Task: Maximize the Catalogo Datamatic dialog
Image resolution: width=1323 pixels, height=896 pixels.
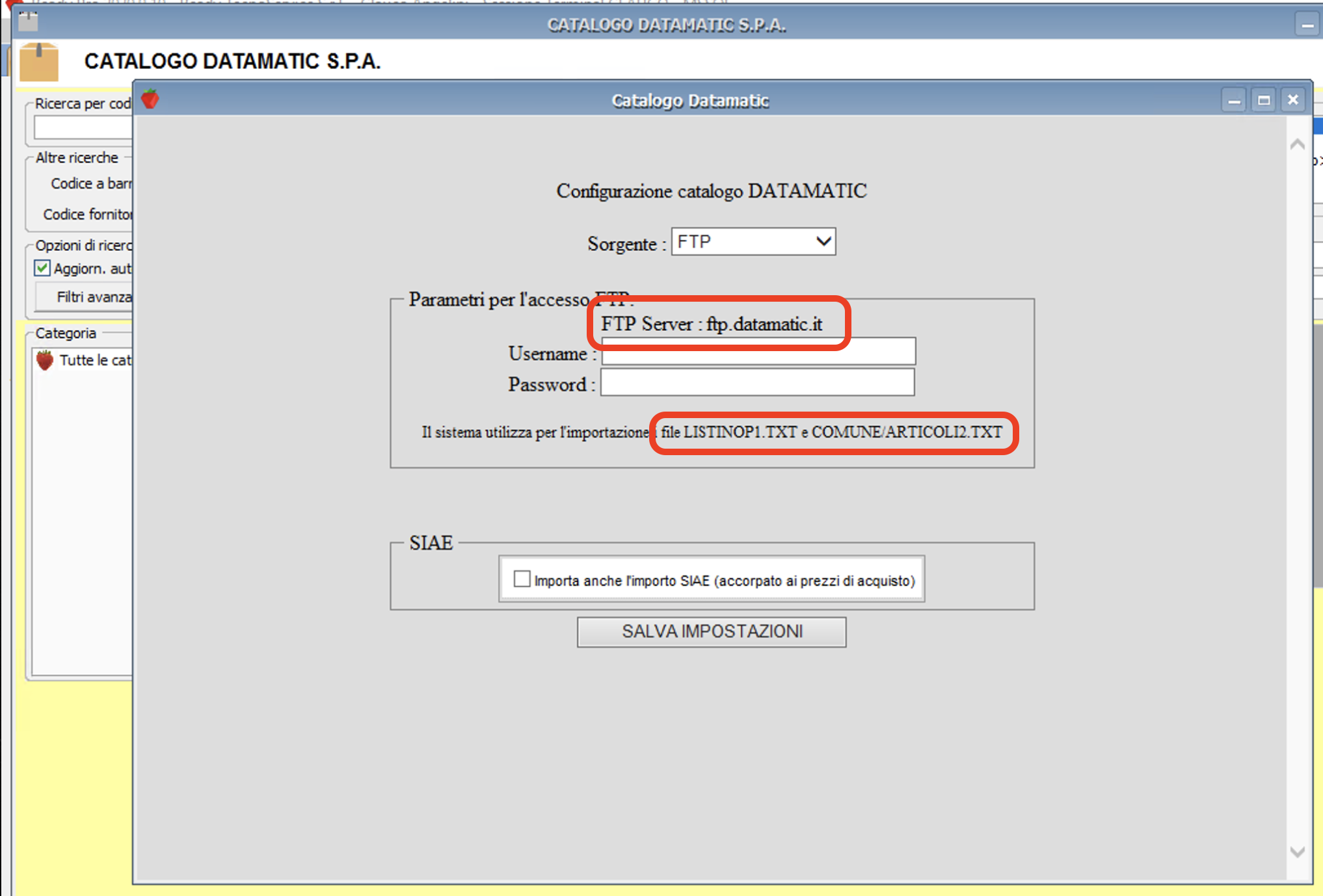Action: click(1263, 101)
